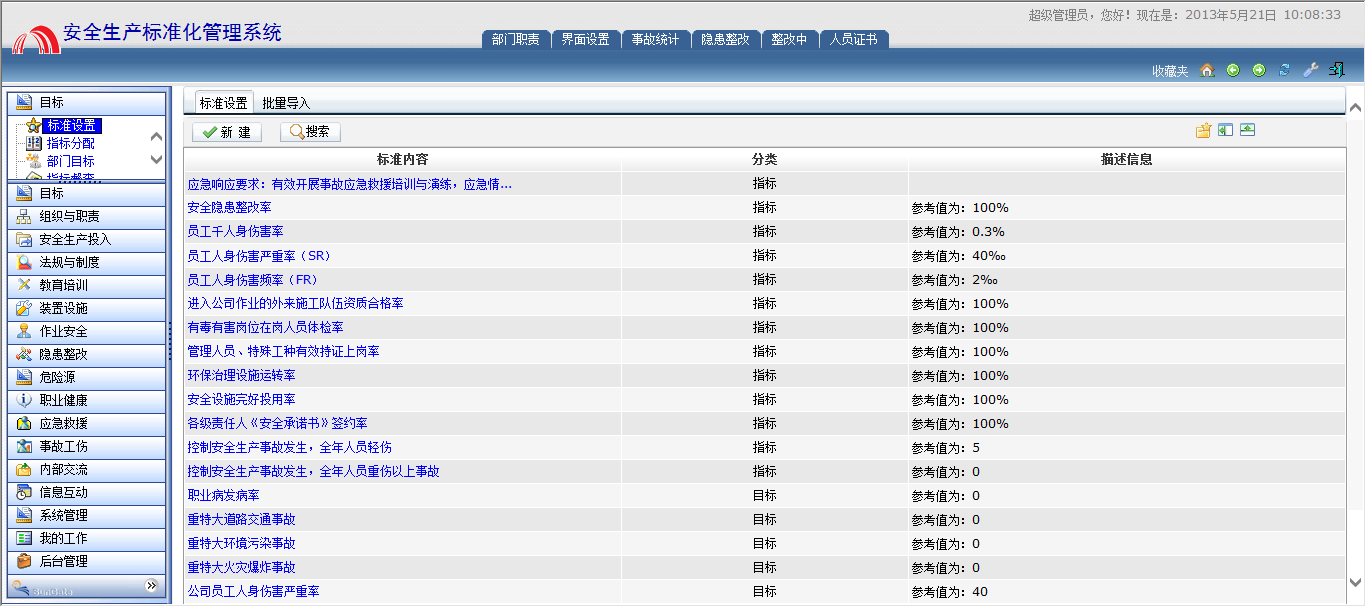Expand the 应急救援 sidebar section
The image size is (1366, 607).
(86, 424)
